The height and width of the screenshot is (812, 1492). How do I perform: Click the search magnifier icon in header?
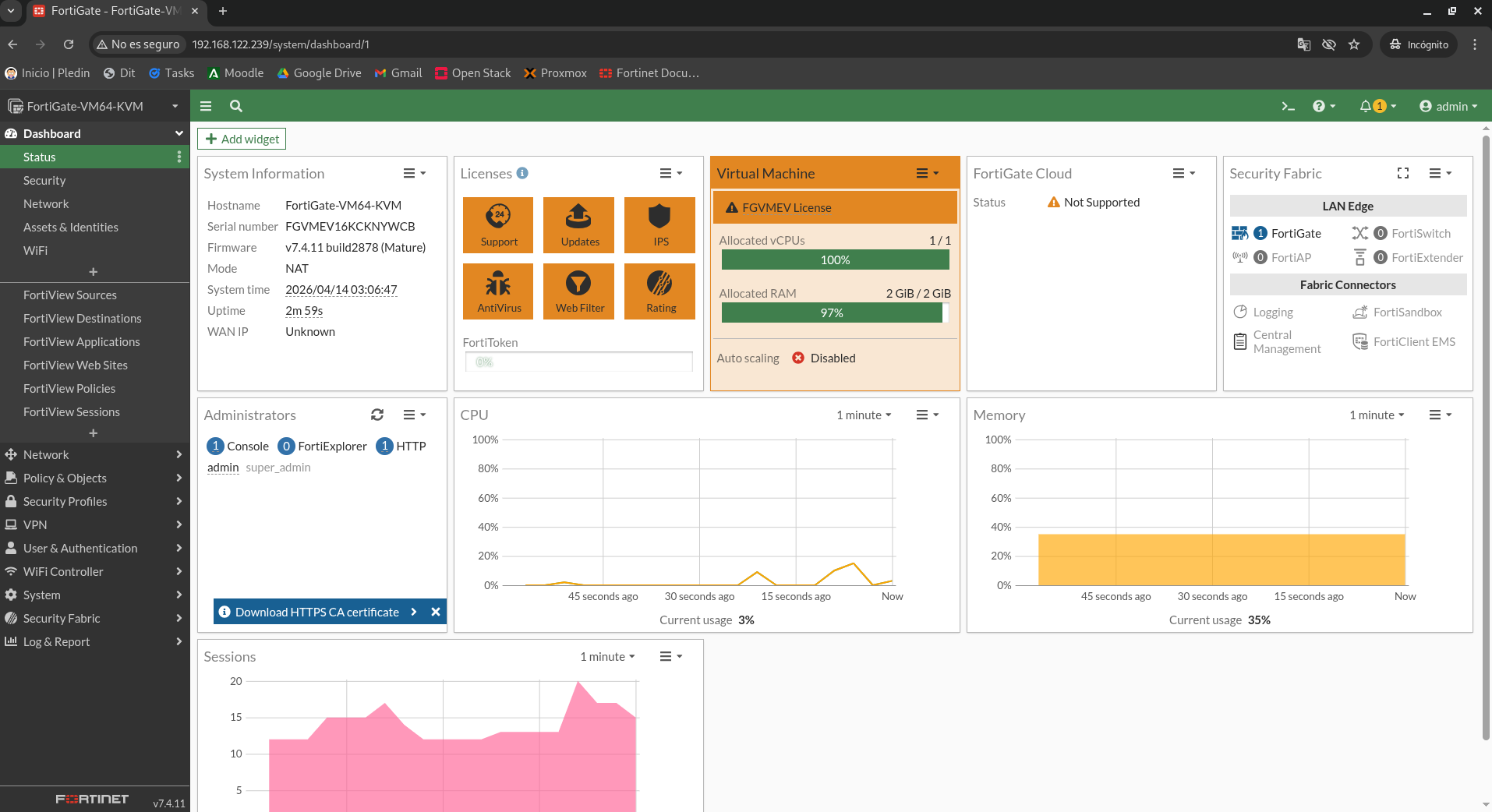236,106
